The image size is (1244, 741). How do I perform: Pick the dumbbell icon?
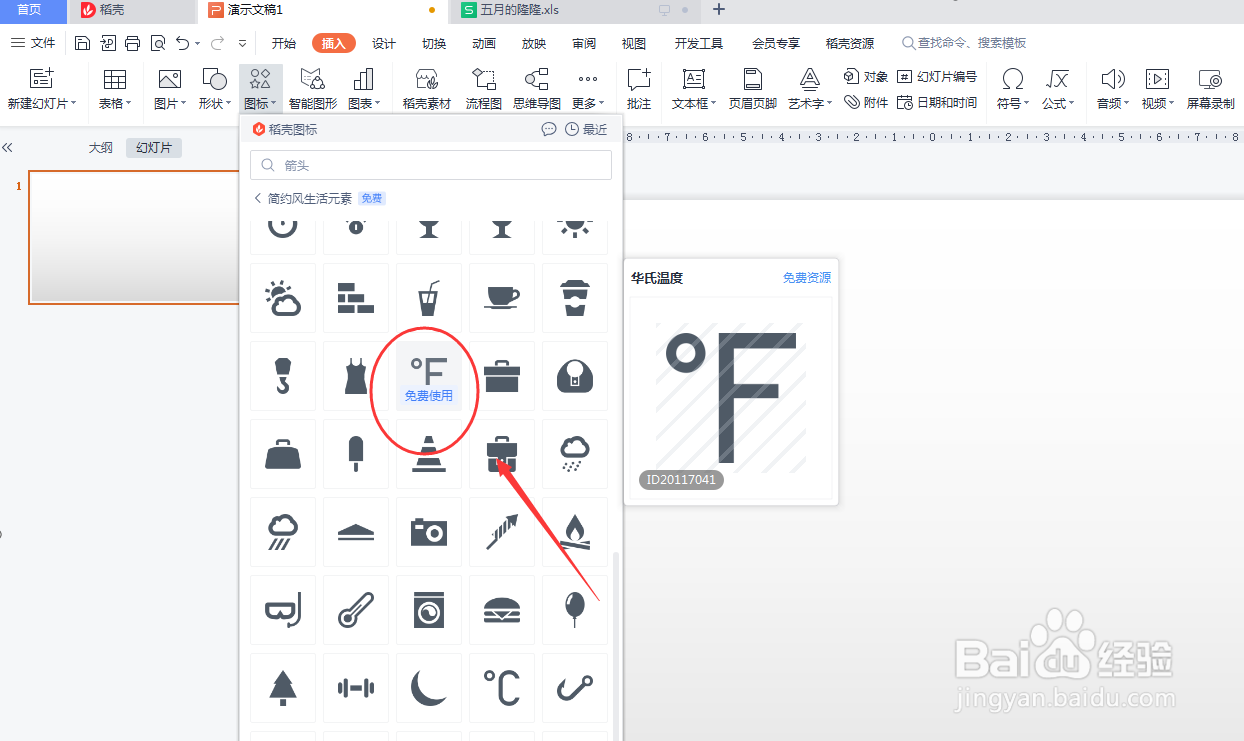tap(356, 688)
